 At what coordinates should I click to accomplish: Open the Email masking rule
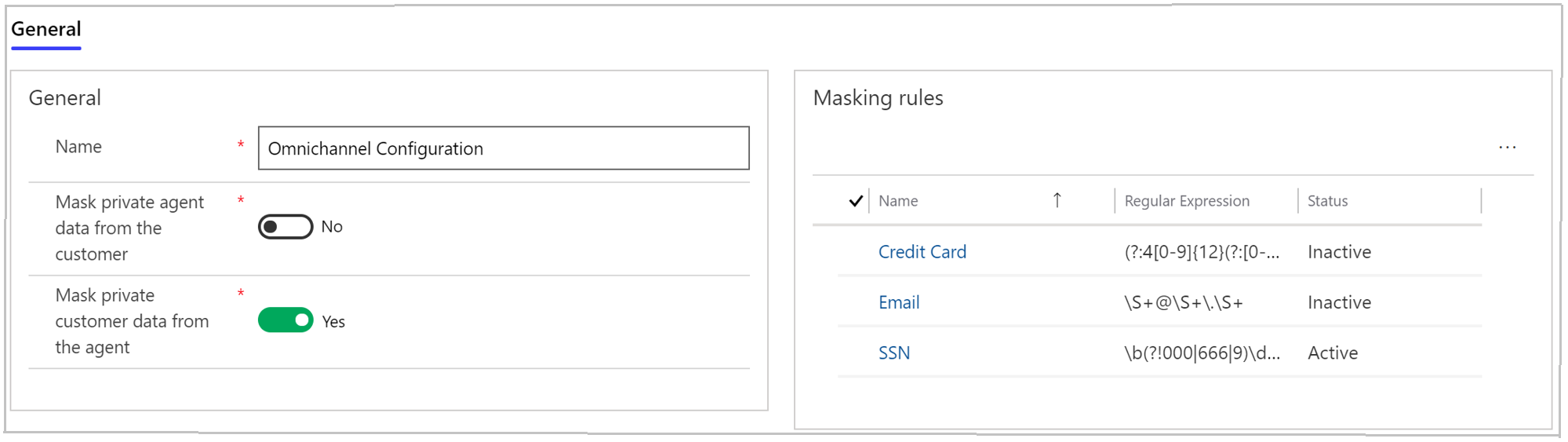point(898,302)
